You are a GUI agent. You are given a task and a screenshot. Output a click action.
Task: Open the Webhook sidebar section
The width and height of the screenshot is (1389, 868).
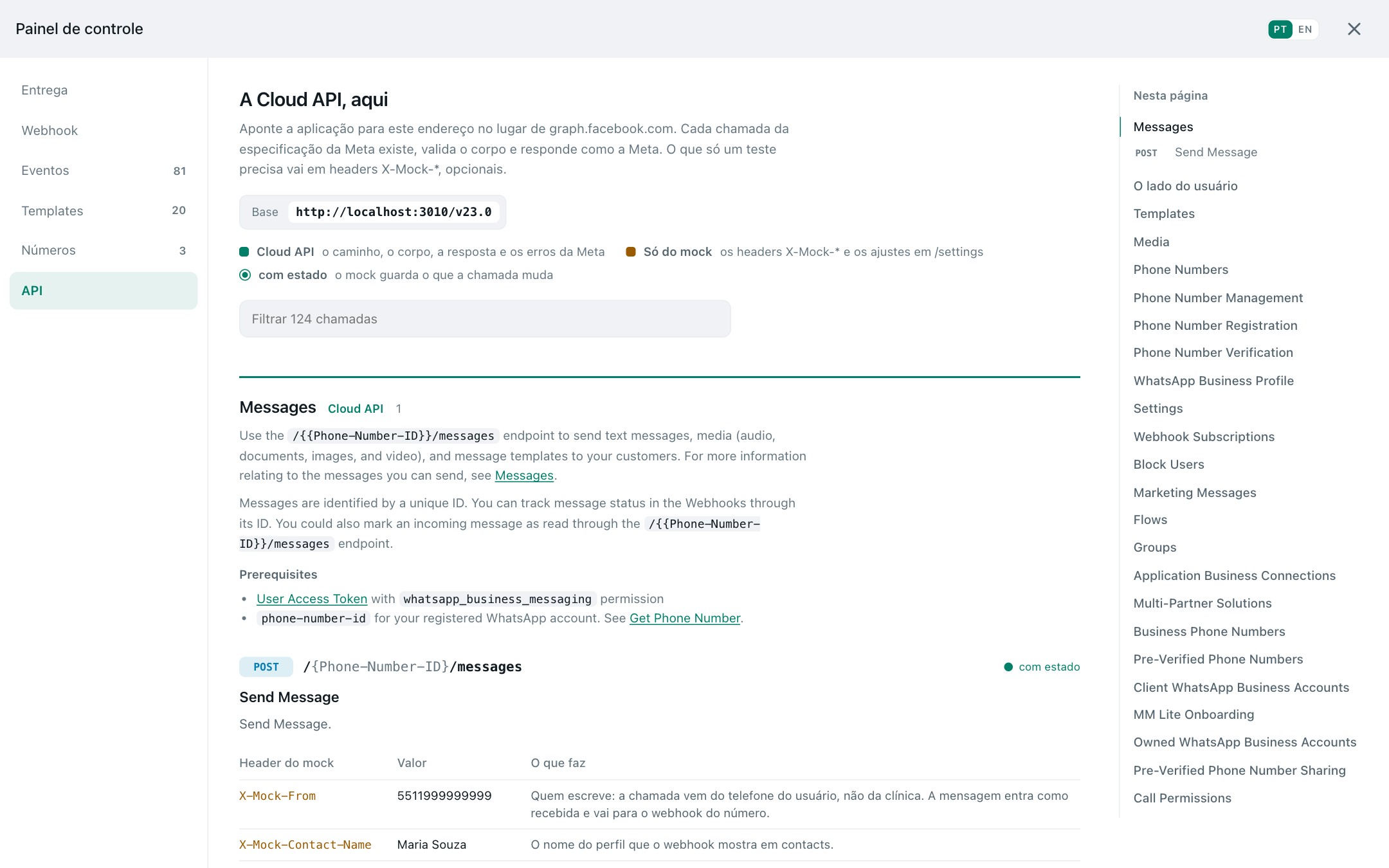(x=104, y=131)
